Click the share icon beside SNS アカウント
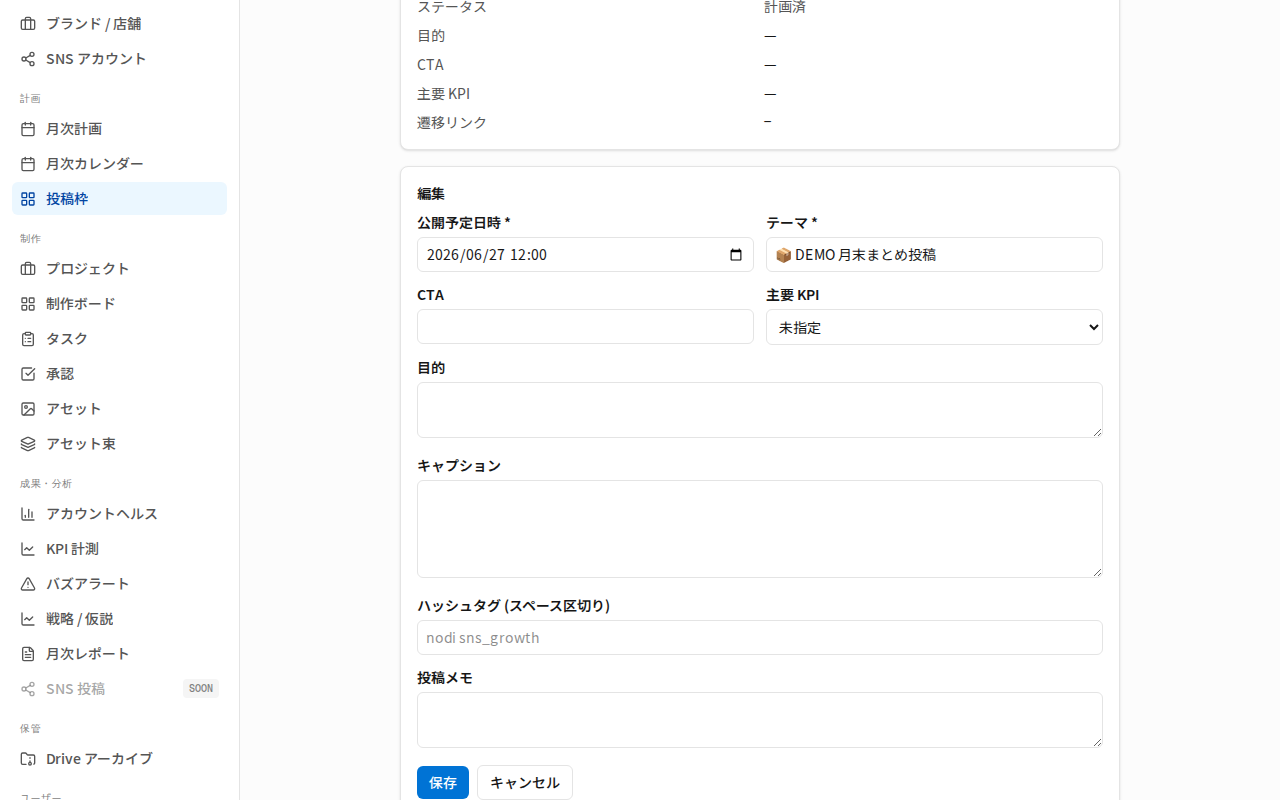The height and width of the screenshot is (800, 1280). coord(28,59)
